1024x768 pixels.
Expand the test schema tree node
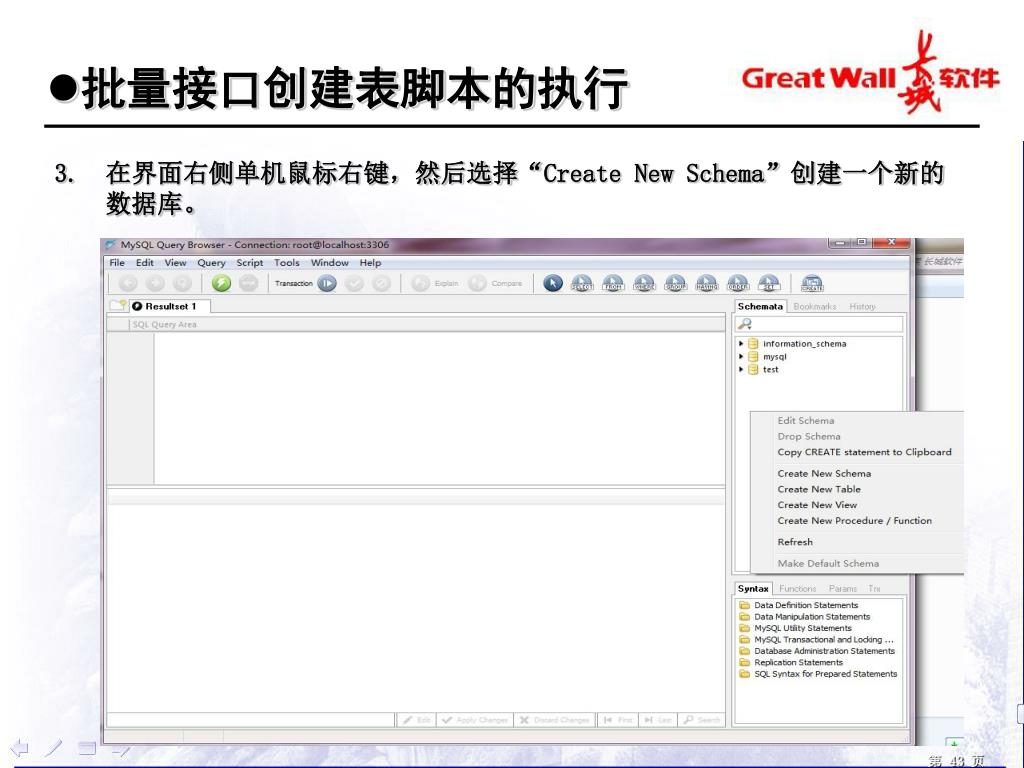(x=741, y=370)
